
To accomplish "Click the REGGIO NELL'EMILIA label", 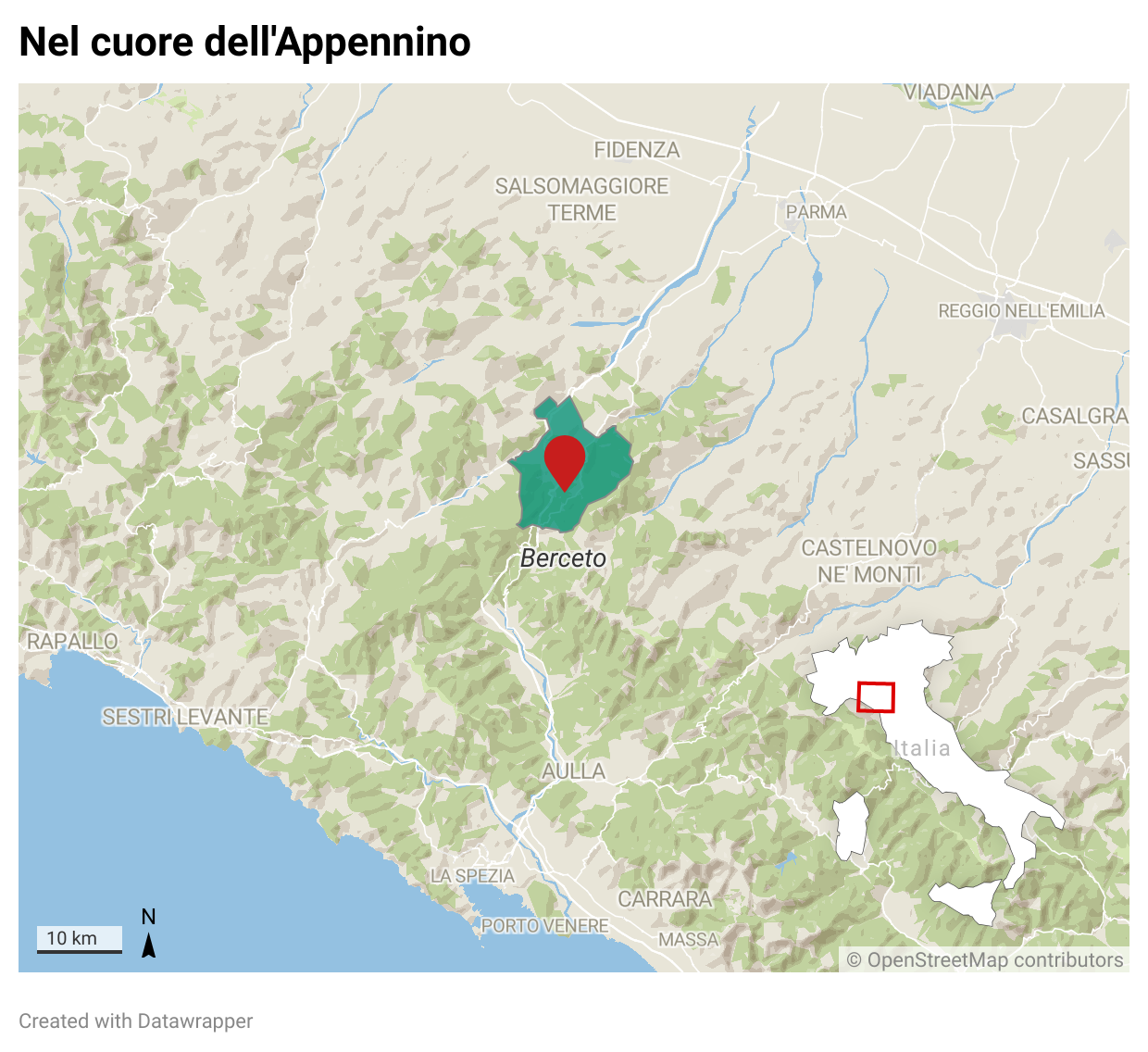I will coord(1022,311).
